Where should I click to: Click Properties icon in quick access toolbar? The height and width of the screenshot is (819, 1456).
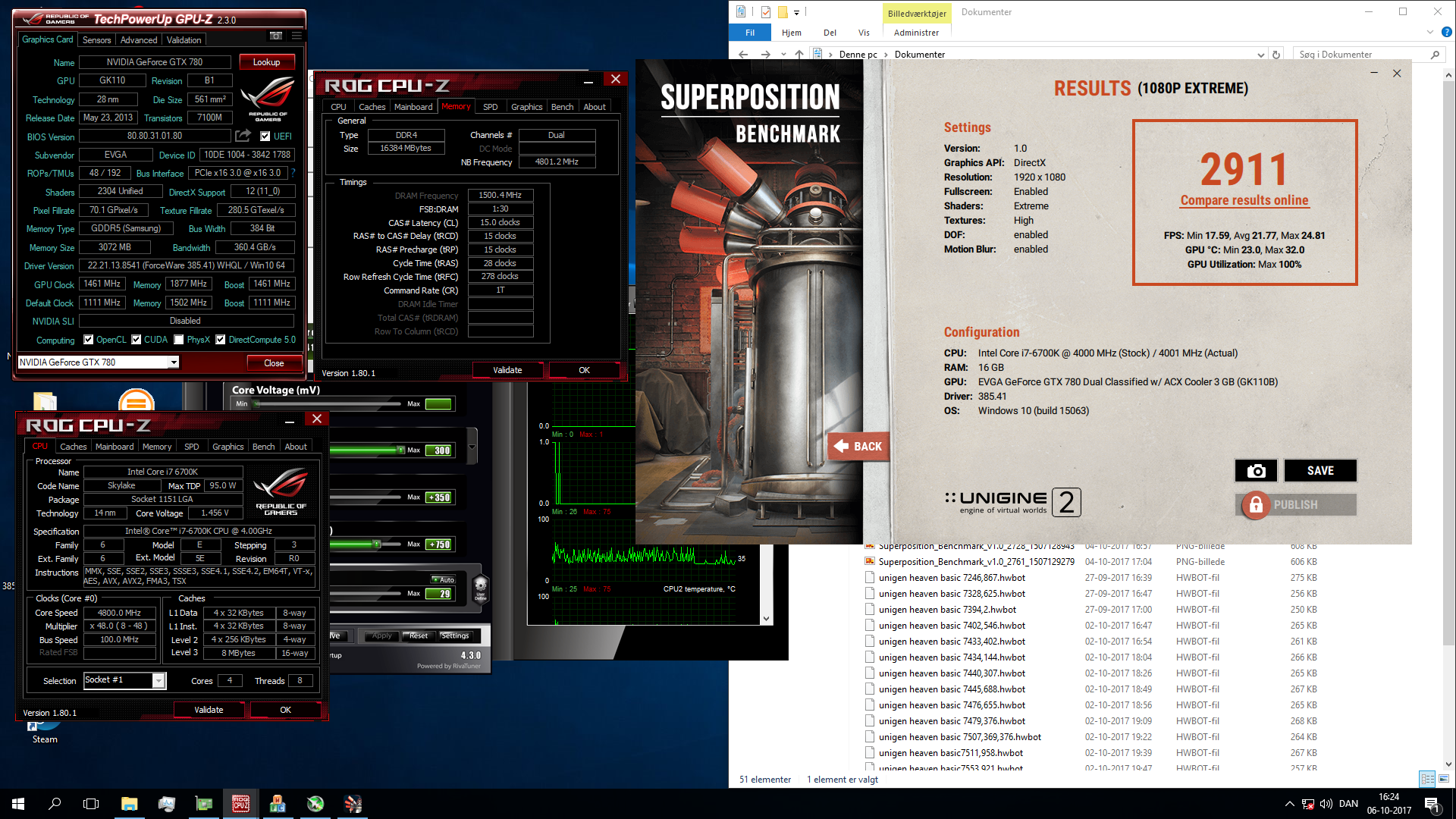(765, 12)
